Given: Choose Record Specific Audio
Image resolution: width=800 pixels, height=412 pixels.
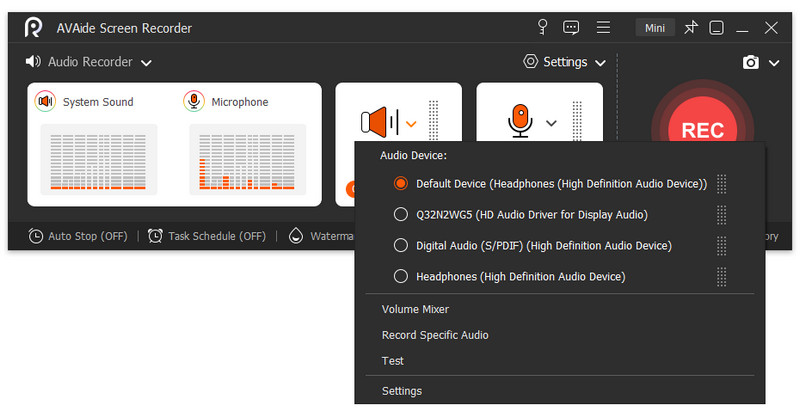Looking at the screenshot, I should 435,335.
